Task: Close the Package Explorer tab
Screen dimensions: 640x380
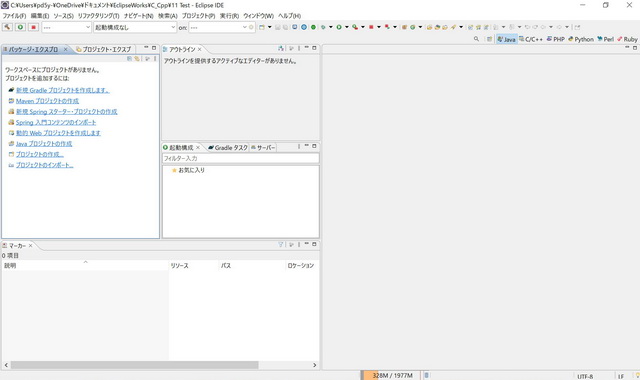Action: (65, 49)
